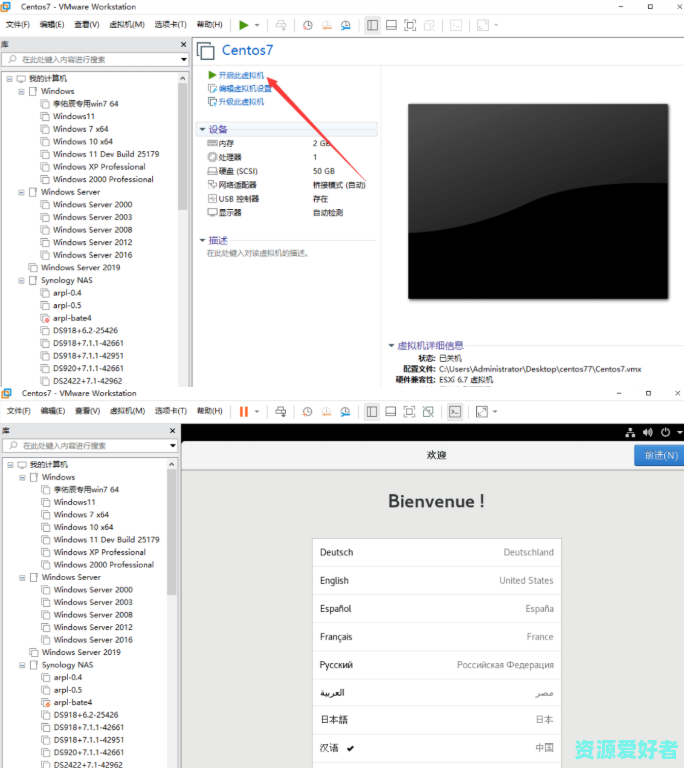The width and height of the screenshot is (684, 768).
Task: Take snapshot using lower window toolbar clock icon
Action: point(307,411)
